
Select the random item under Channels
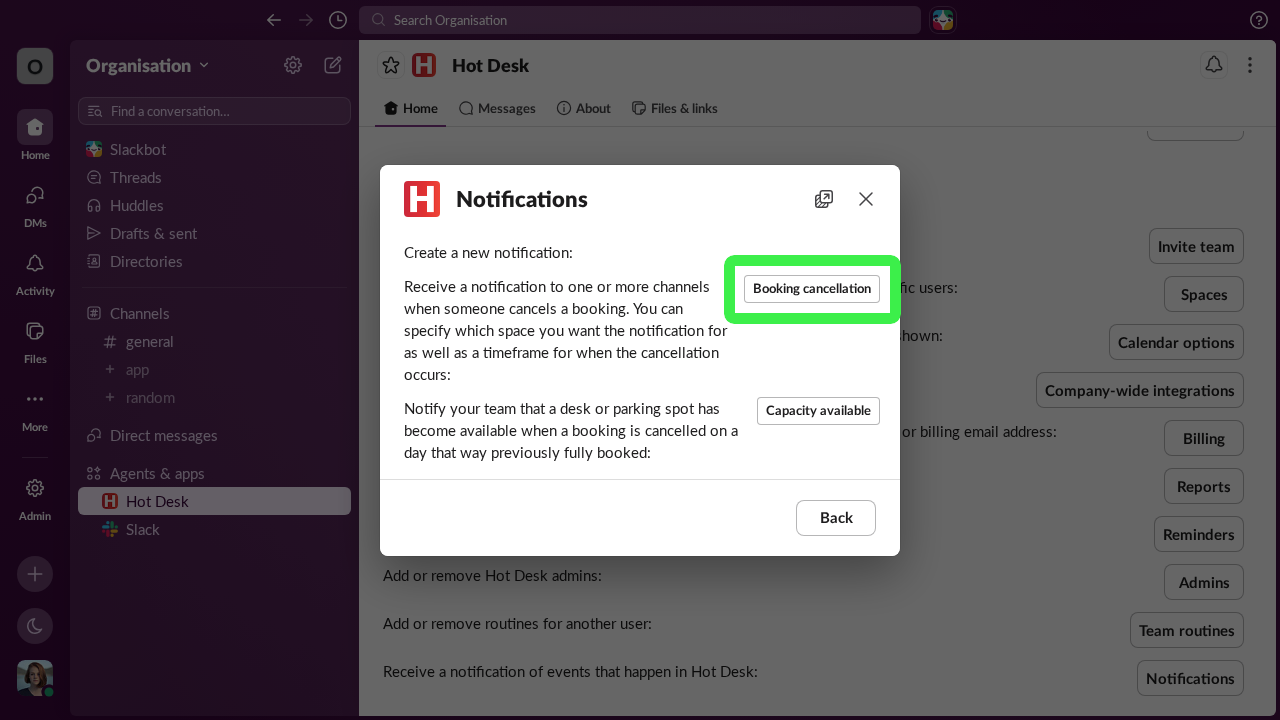pos(214,397)
